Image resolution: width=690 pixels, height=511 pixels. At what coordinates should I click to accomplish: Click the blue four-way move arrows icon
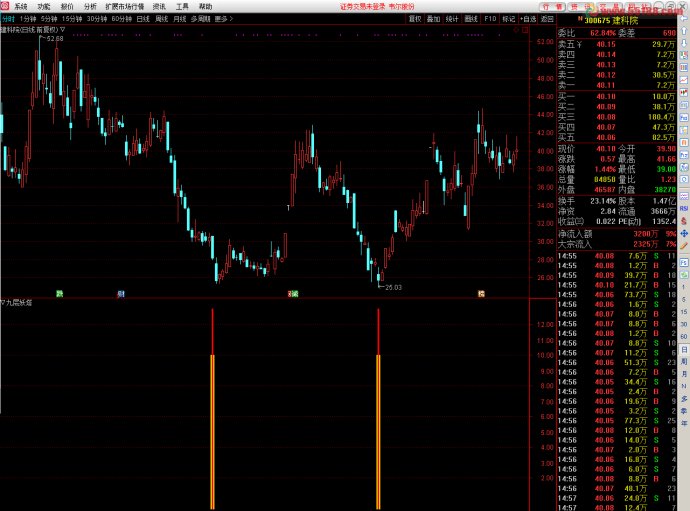click(x=684, y=233)
